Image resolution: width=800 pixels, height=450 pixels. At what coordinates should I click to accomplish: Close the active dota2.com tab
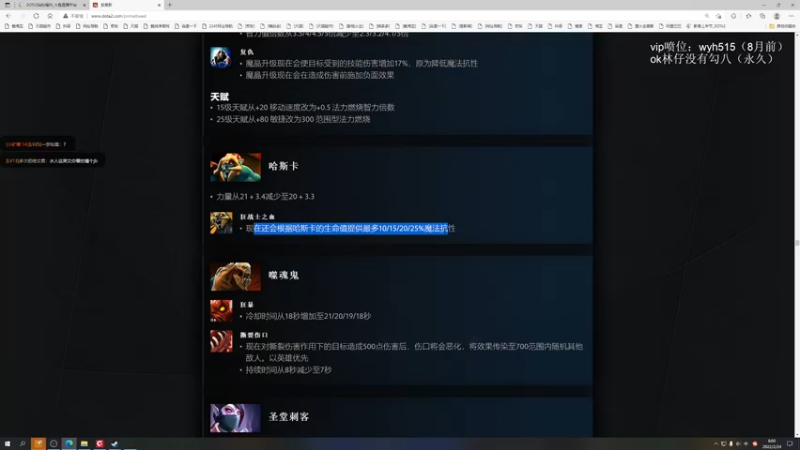159,5
